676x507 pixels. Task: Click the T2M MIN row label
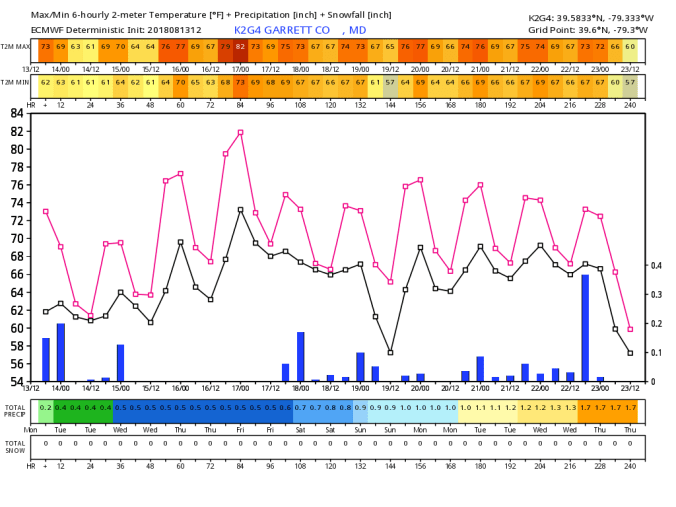click(14, 82)
